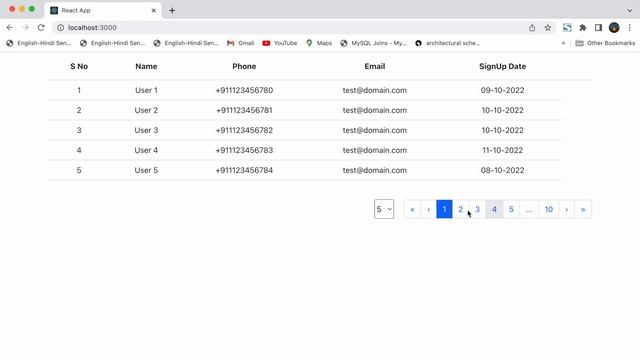The width and height of the screenshot is (640, 360).
Task: Click the pagination ellipsis item
Action: (529, 209)
